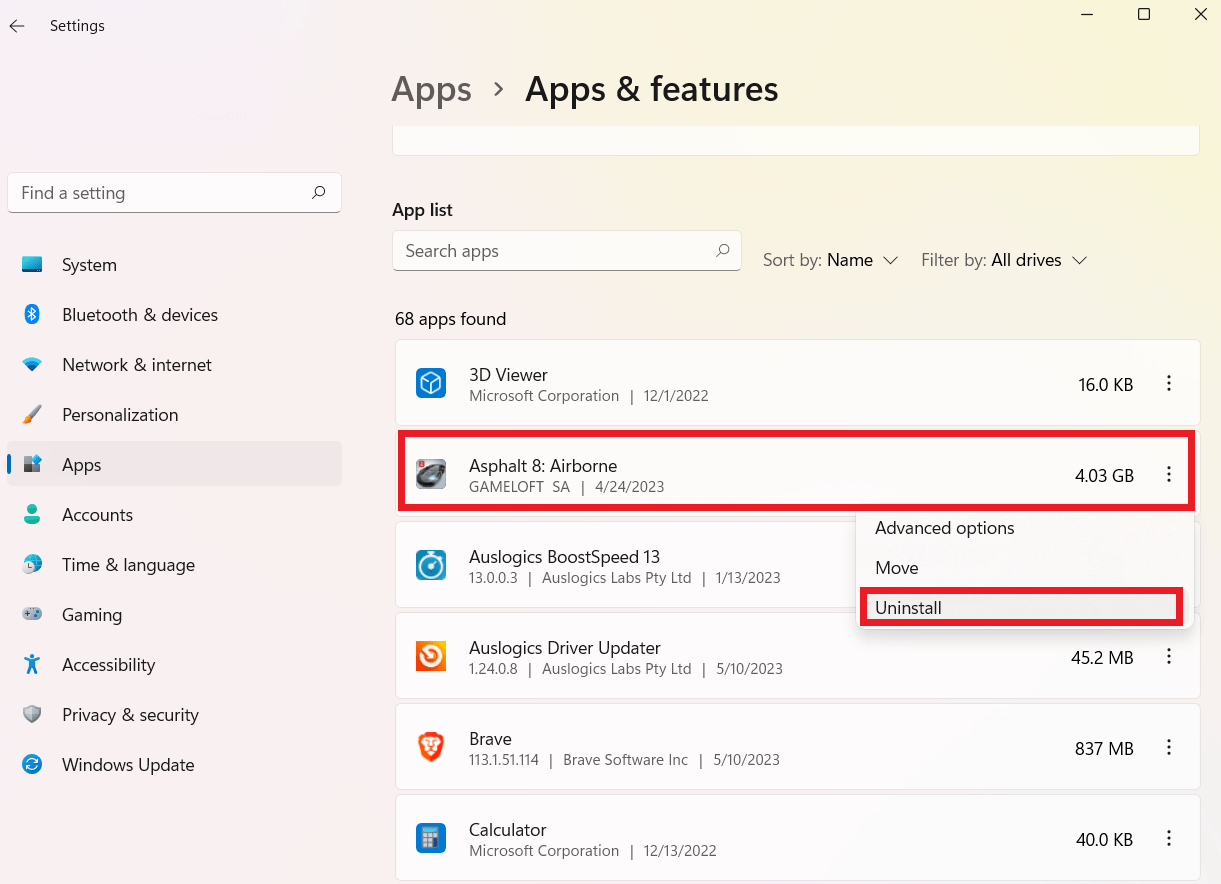Open three-dot menu for 3D Viewer
The width and height of the screenshot is (1221, 884).
coord(1169,383)
